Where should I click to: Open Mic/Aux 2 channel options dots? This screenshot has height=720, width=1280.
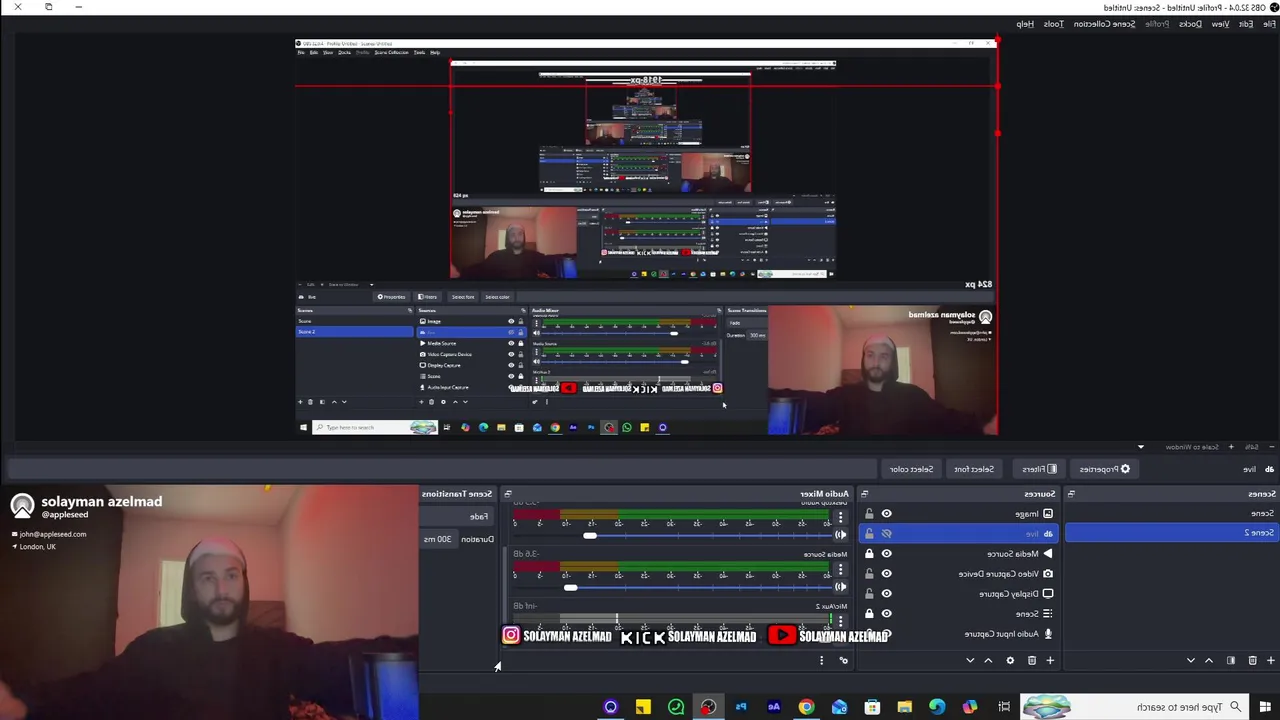click(x=840, y=621)
